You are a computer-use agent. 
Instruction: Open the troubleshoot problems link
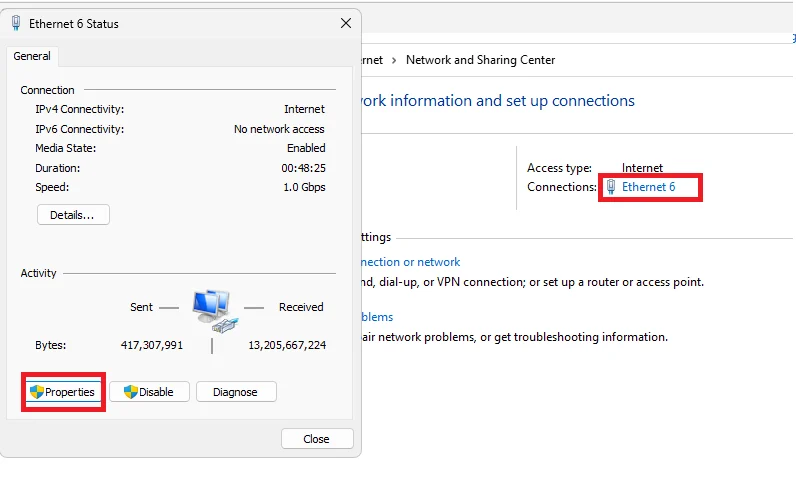click(x=377, y=317)
